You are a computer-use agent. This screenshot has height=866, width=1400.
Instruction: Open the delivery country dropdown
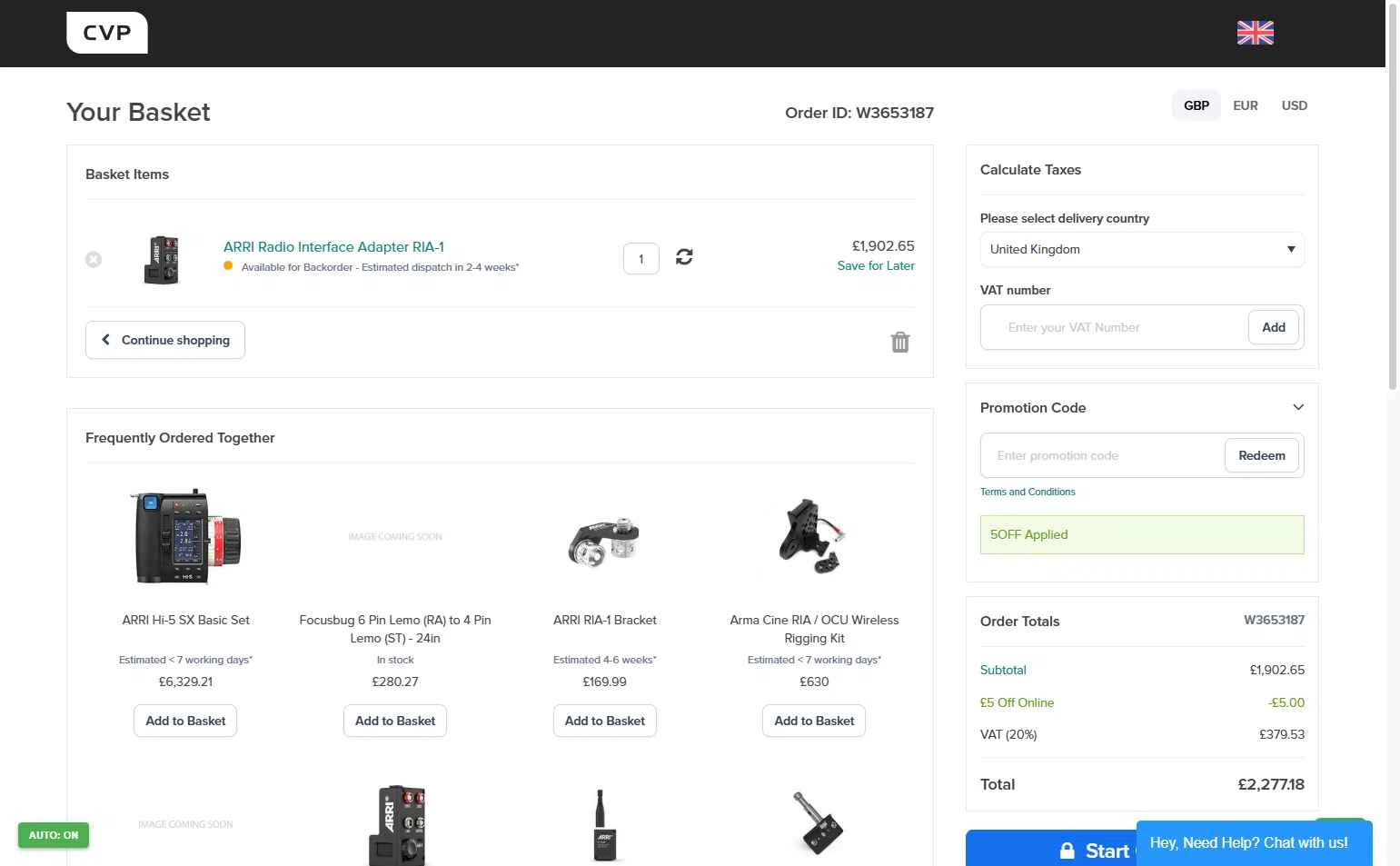coord(1142,249)
